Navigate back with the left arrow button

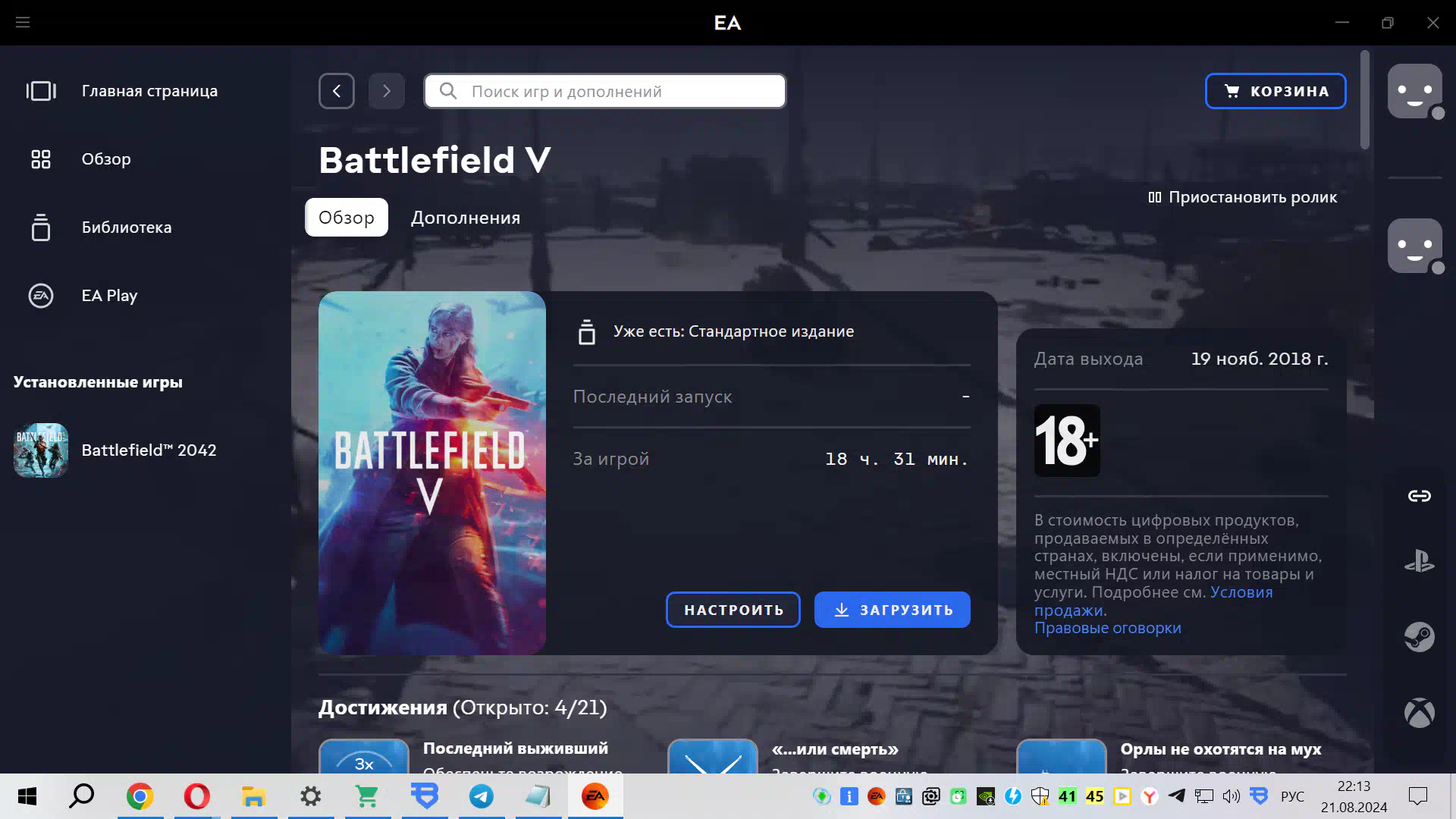coord(337,91)
